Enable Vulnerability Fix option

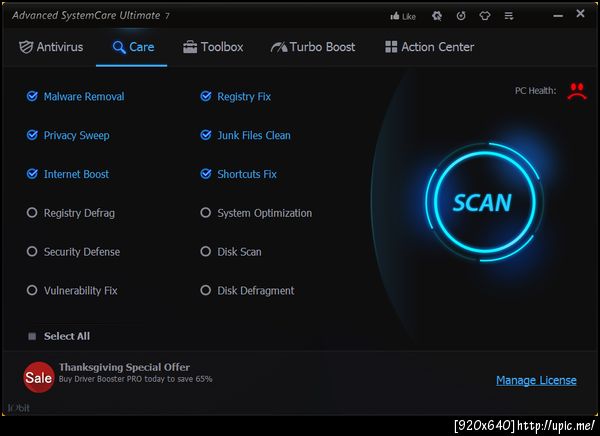coord(32,290)
